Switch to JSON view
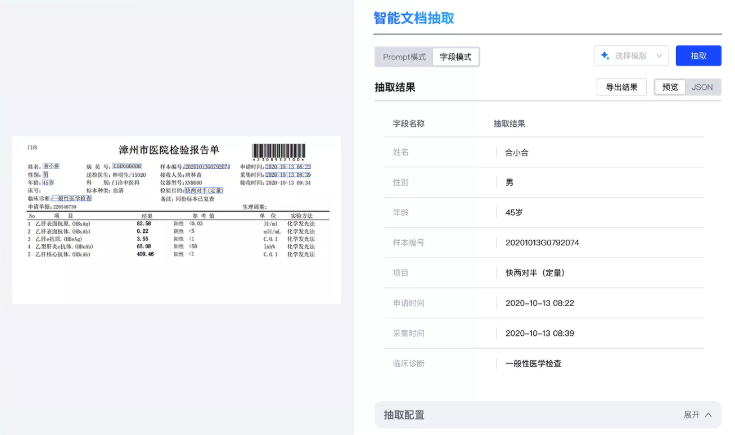The width and height of the screenshot is (735, 435). [702, 87]
